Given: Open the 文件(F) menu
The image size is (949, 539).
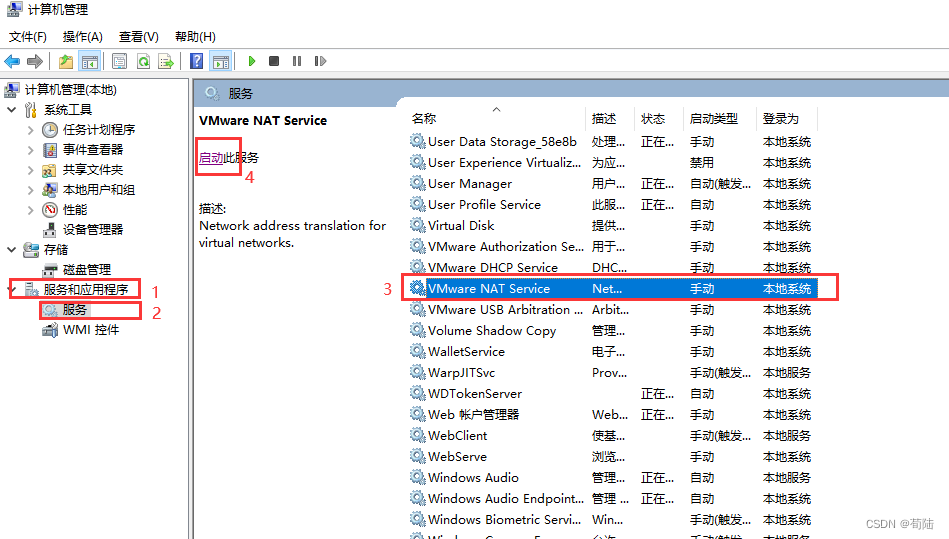Looking at the screenshot, I should (x=28, y=37).
